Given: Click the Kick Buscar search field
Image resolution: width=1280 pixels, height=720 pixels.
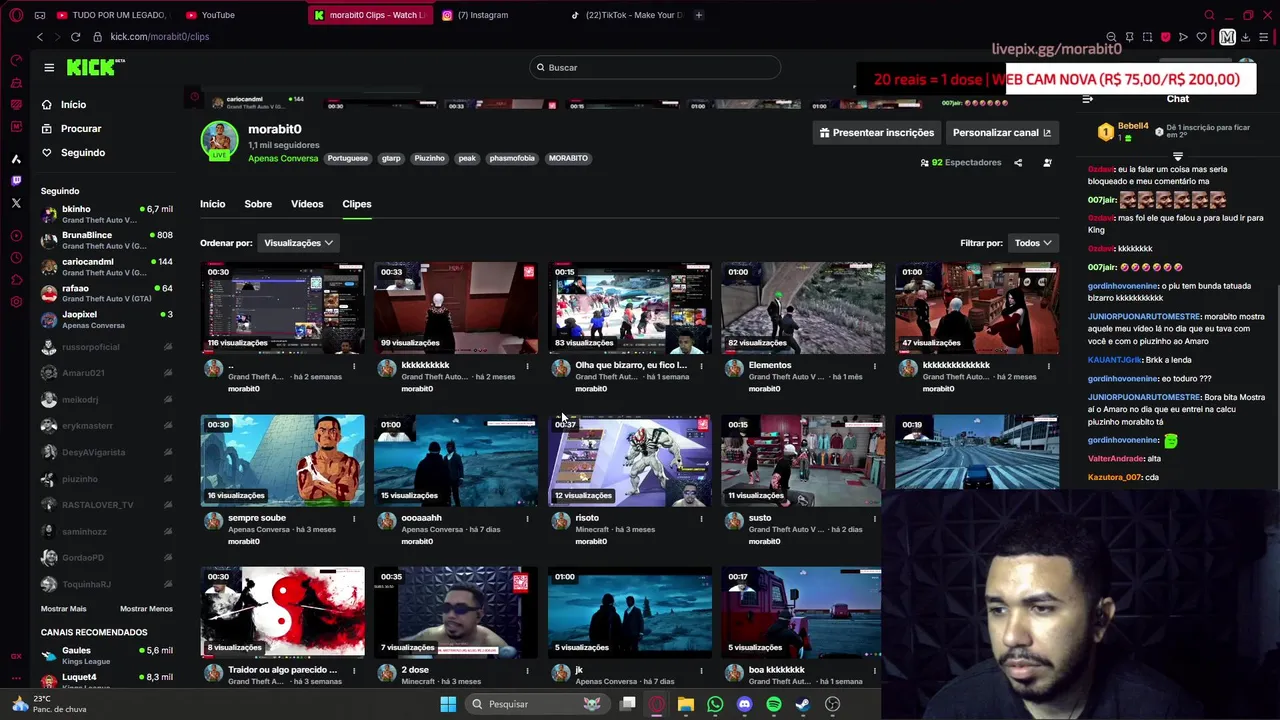Looking at the screenshot, I should pos(655,67).
